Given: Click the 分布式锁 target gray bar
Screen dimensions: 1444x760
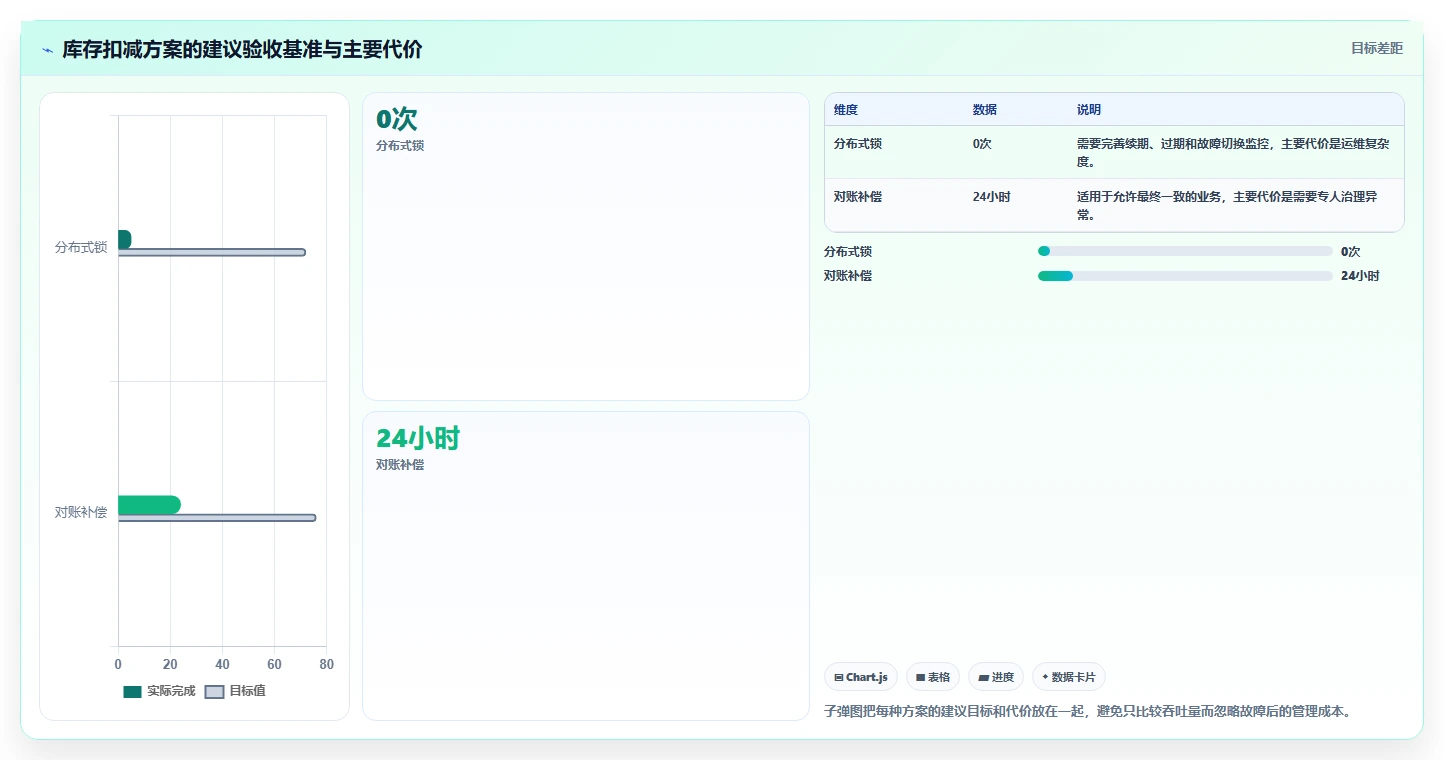Looking at the screenshot, I should [x=212, y=252].
